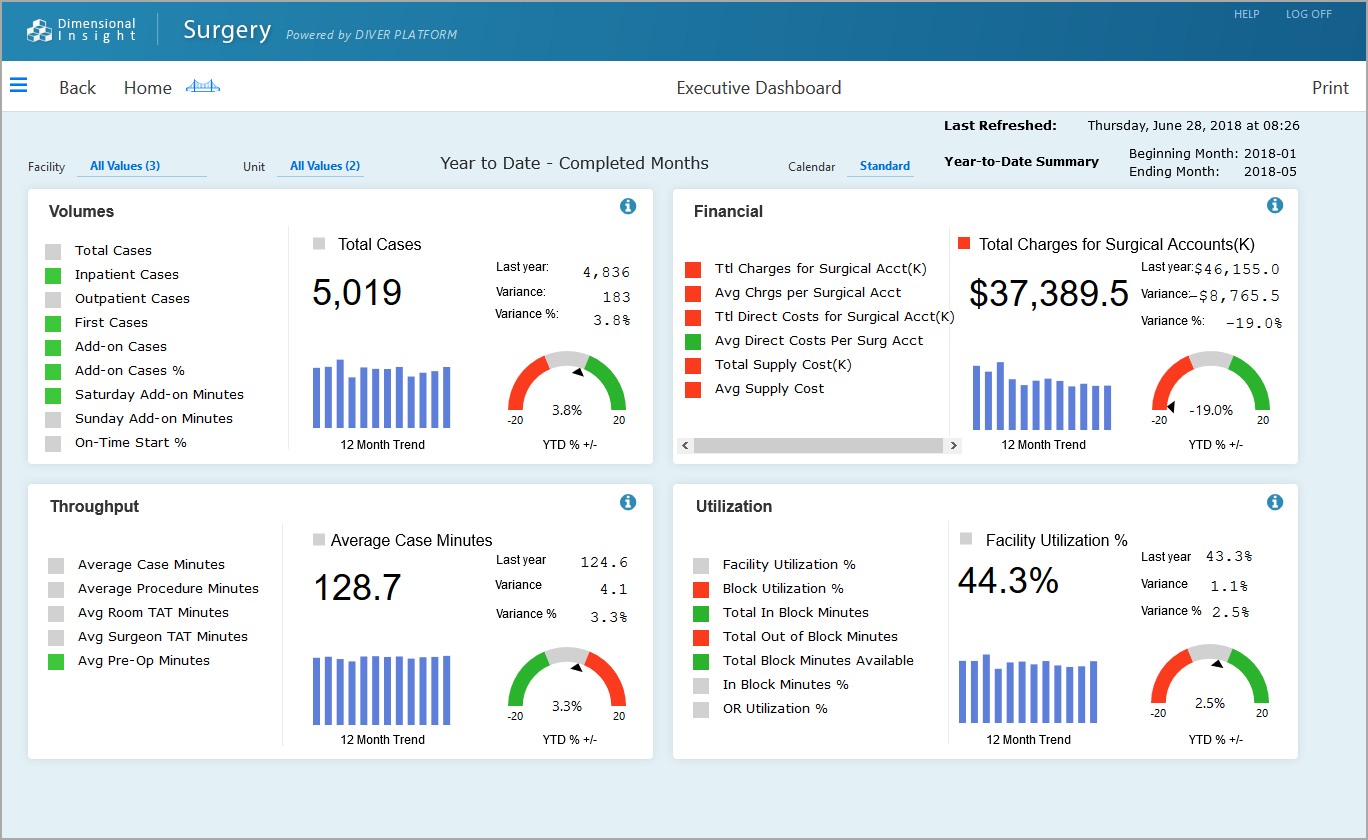Click the Print link
The width and height of the screenshot is (1368, 840).
click(x=1330, y=88)
